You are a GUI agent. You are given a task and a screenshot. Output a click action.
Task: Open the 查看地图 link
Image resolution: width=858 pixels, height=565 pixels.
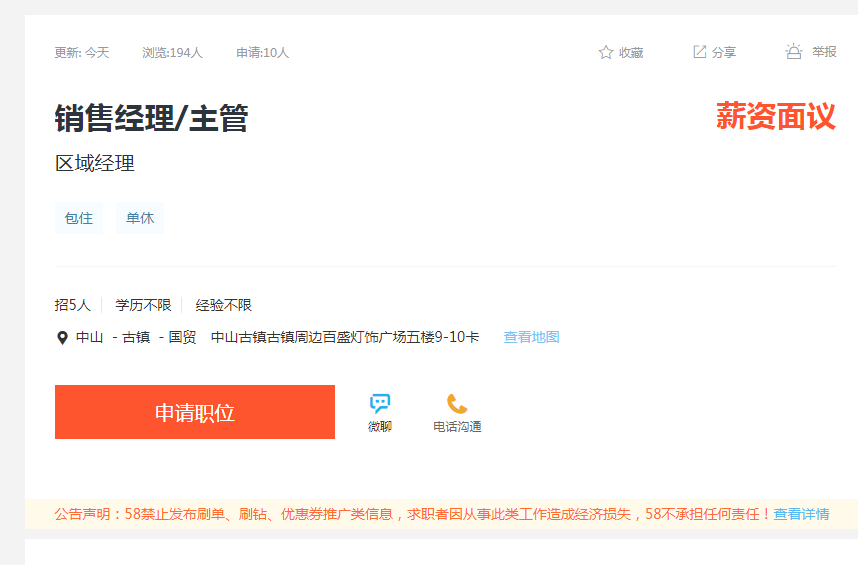click(531, 337)
